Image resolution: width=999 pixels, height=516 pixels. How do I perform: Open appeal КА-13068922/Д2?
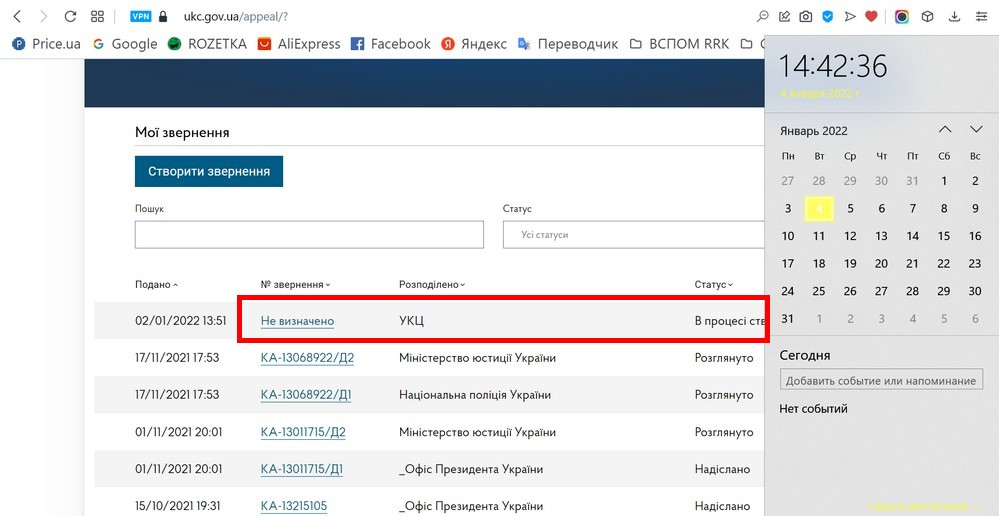point(307,358)
